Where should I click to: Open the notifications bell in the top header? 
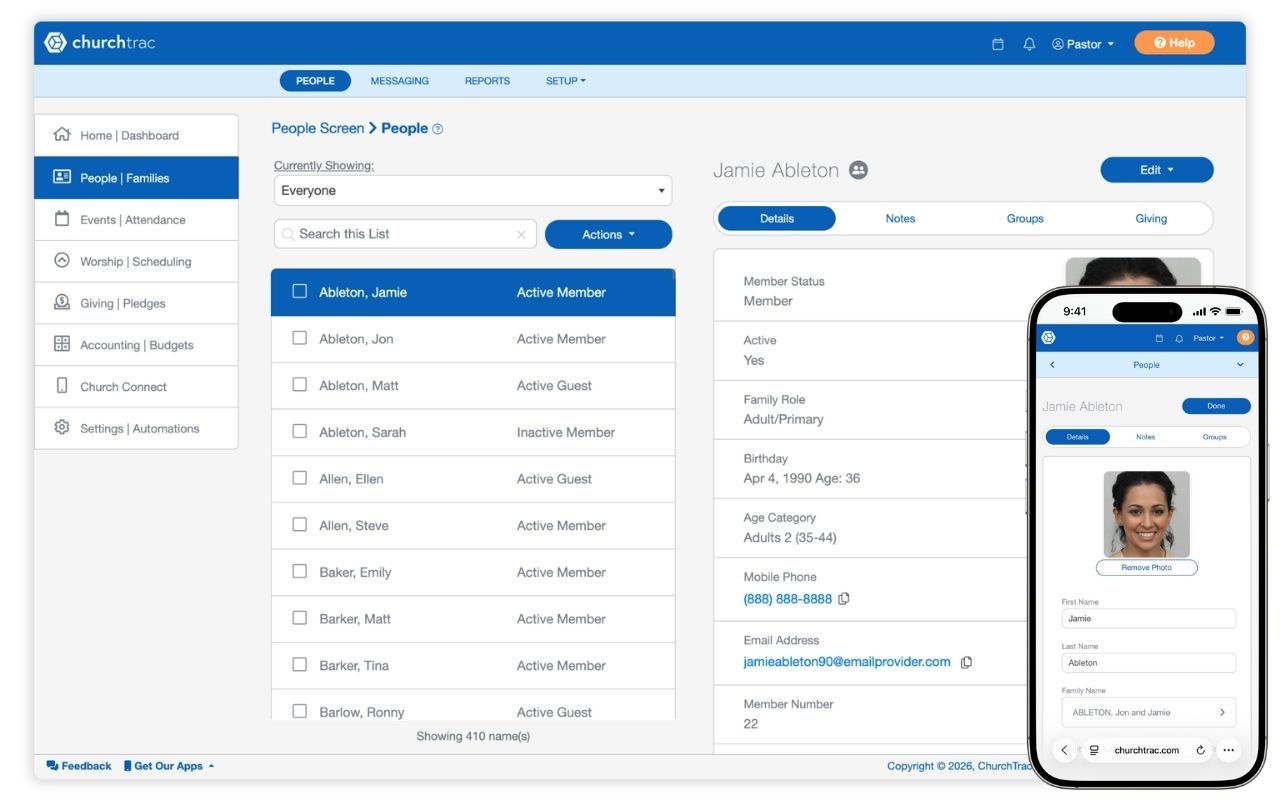pos(1029,44)
